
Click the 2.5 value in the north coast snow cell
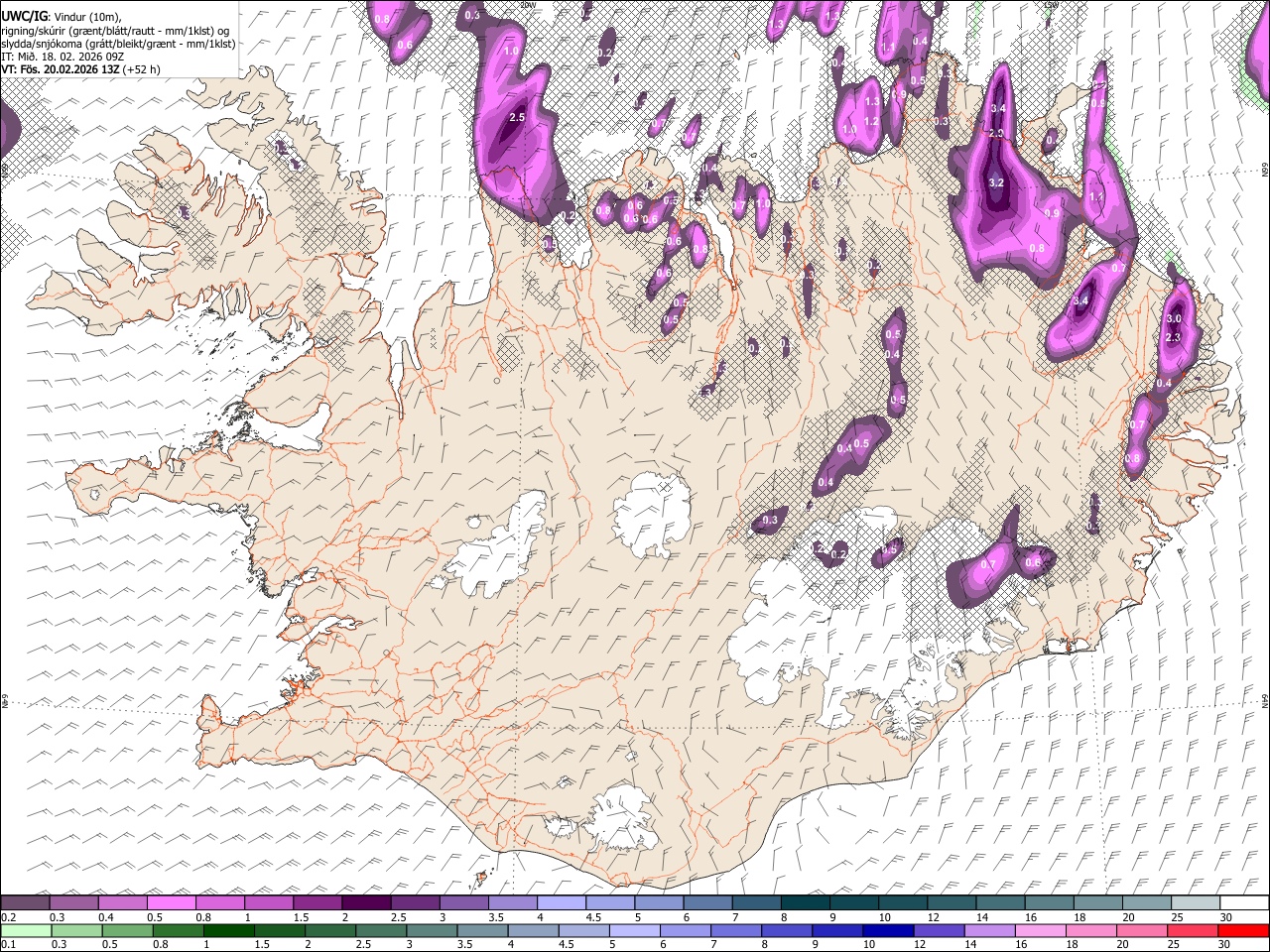click(x=516, y=117)
